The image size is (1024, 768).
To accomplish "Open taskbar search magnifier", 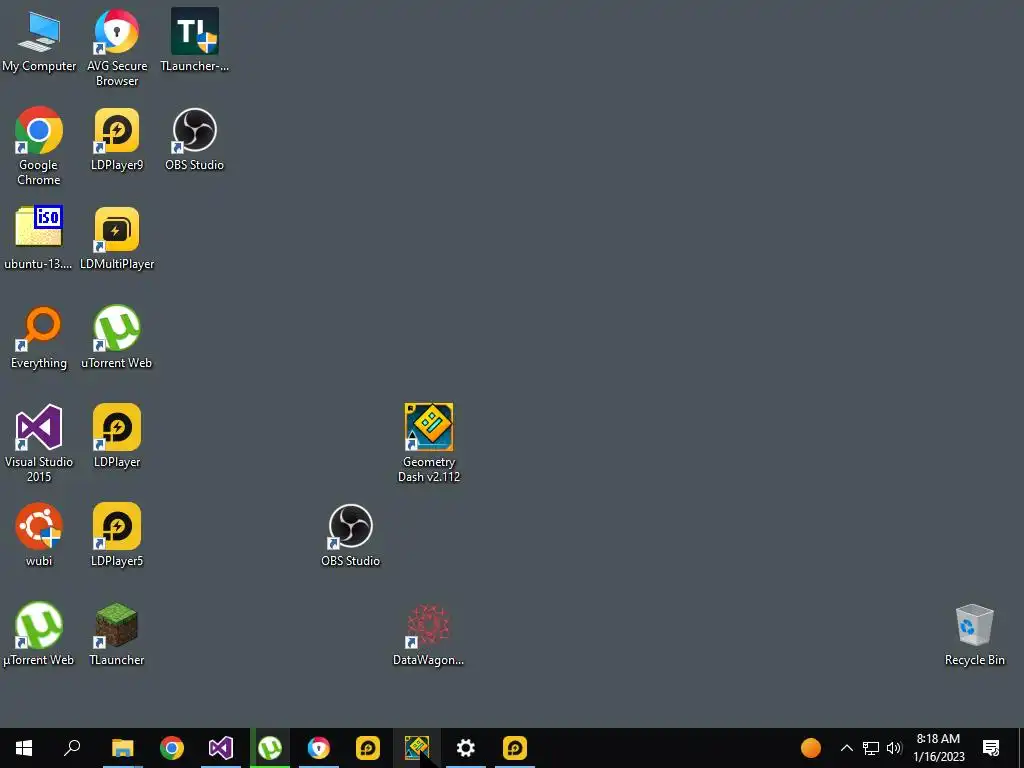I will (x=72, y=748).
